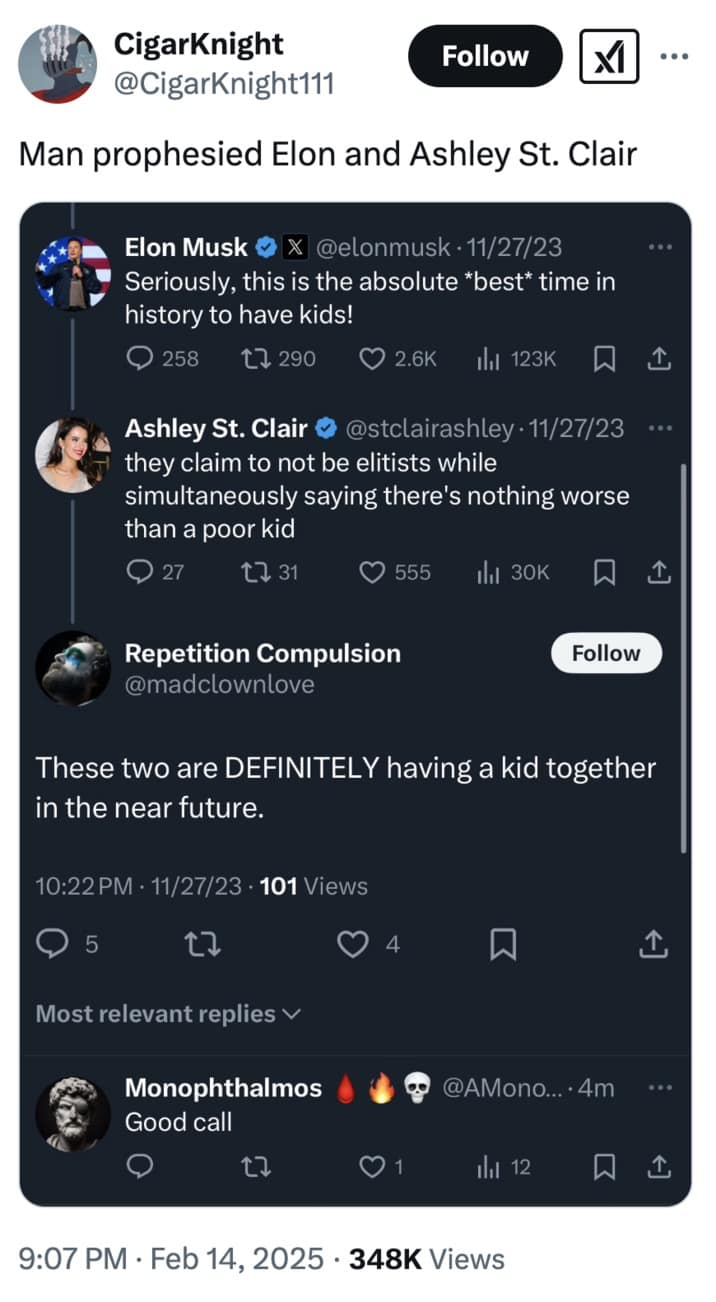The image size is (716, 1302).
Task: Bookmark Ashley St. Clair's reply
Action: click(603, 572)
